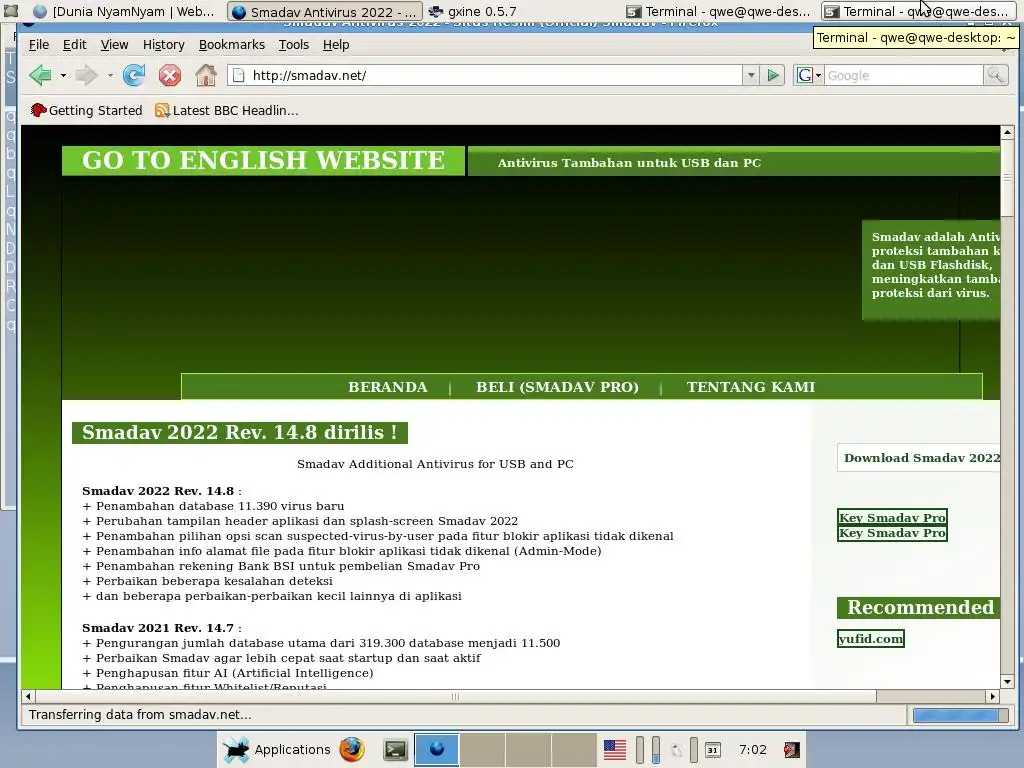Open the Getting Started bookmark
Screen dimensions: 1024x768
86,110
